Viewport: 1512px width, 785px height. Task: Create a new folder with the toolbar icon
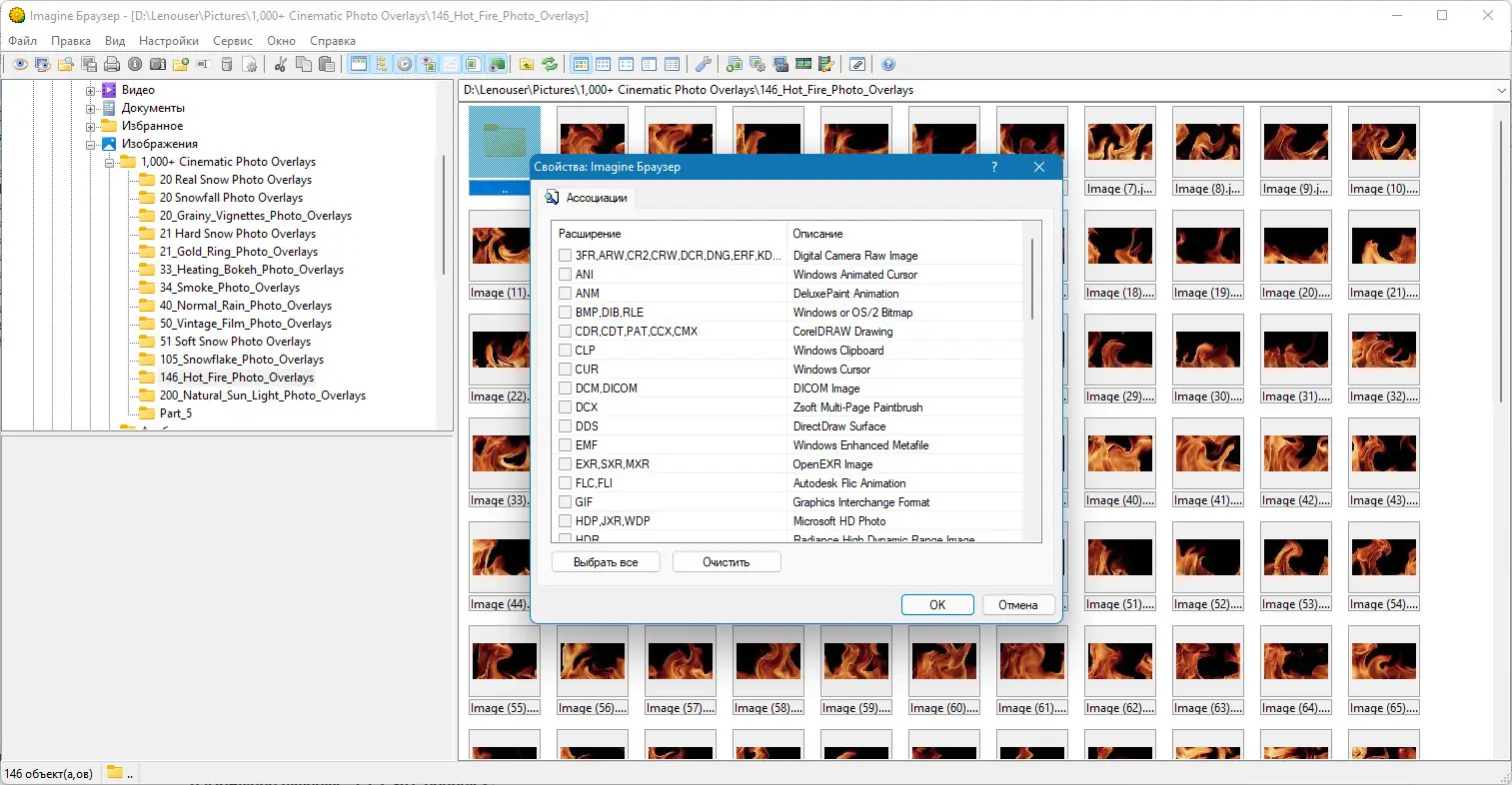coord(181,65)
